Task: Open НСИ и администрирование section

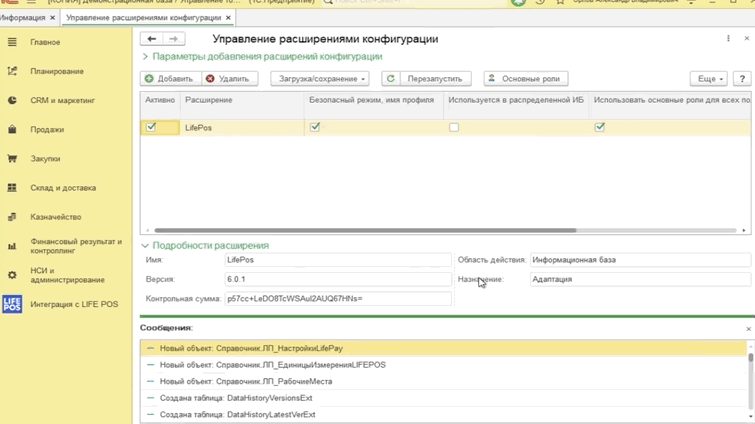Action: pos(67,275)
